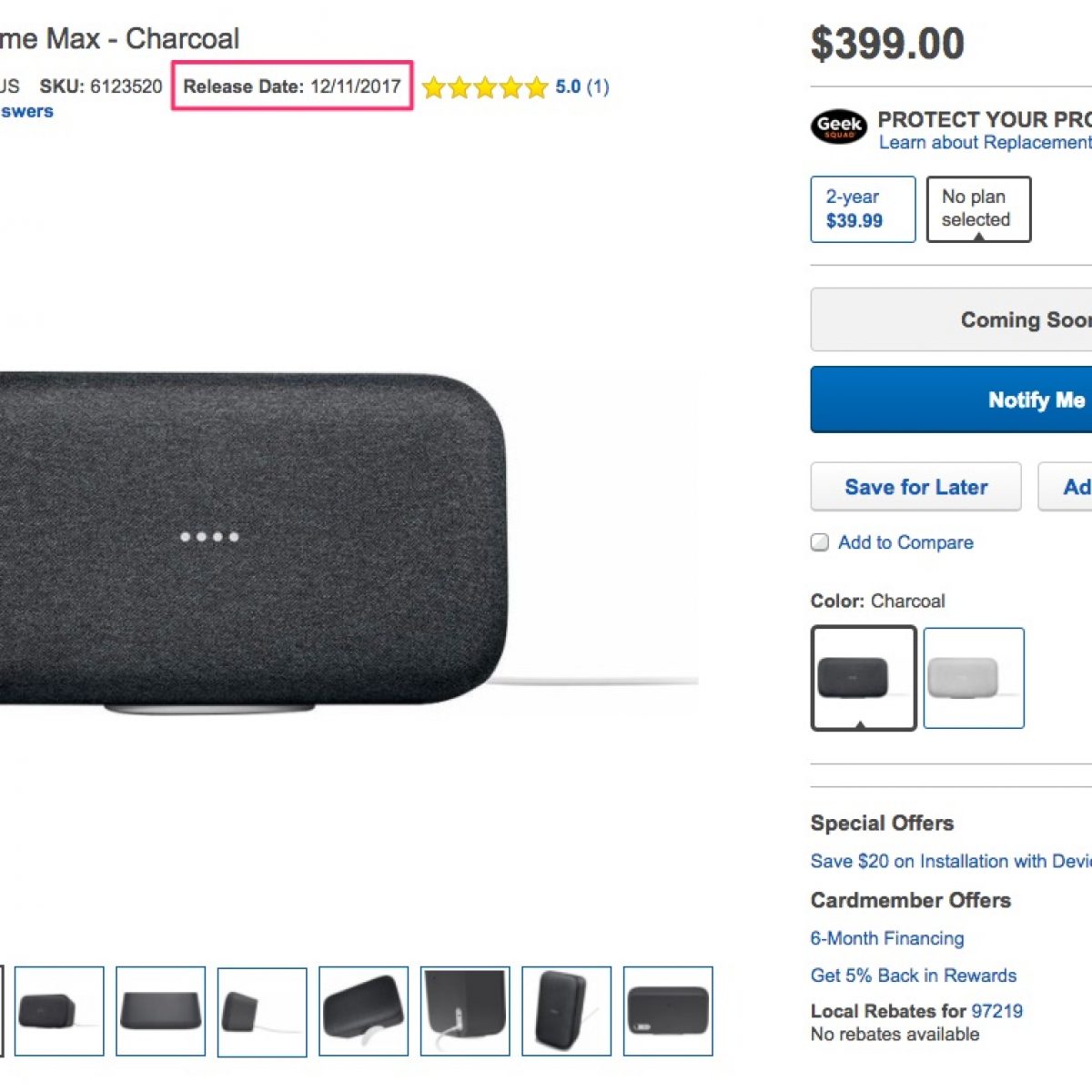Click the five-star rating icons

point(485,87)
